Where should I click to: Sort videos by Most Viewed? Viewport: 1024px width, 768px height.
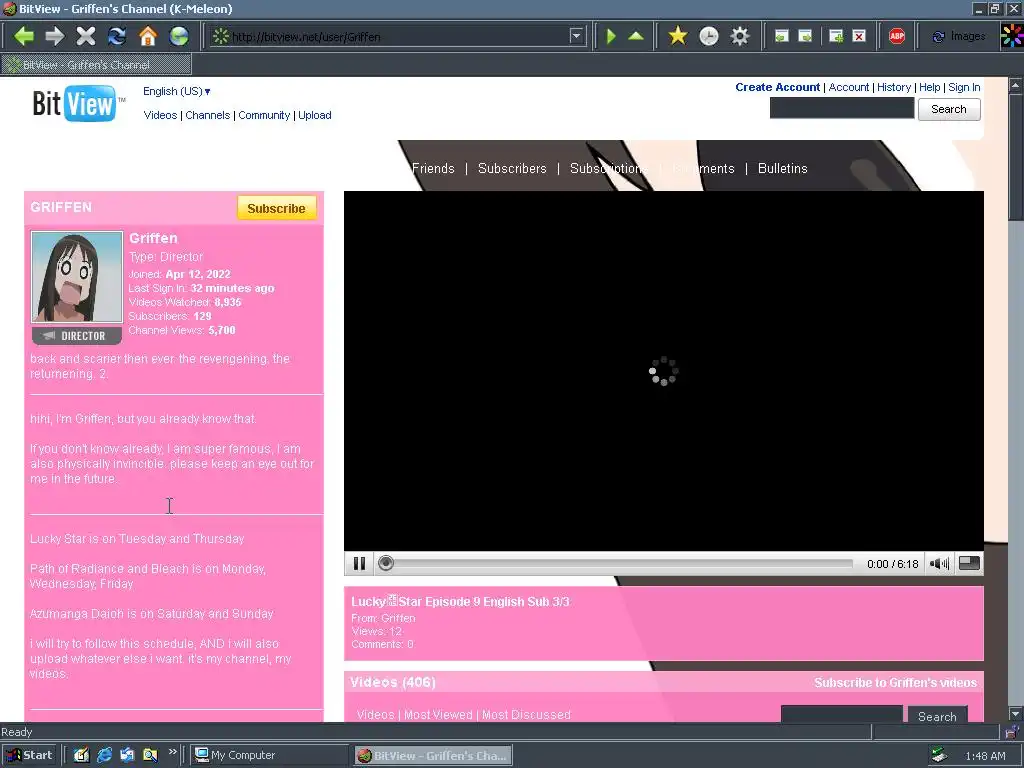point(438,714)
